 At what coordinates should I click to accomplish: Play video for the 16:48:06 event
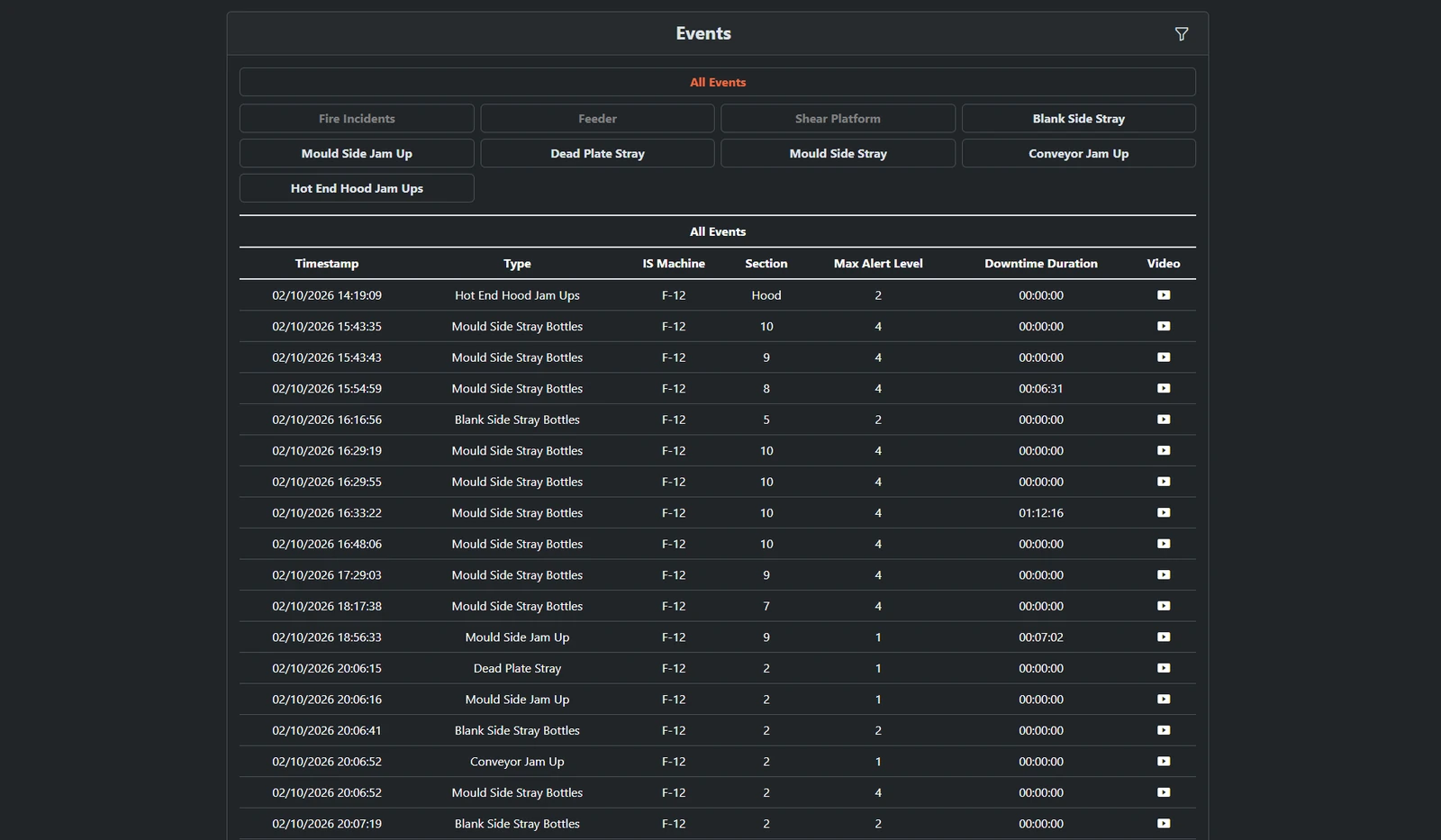(1164, 544)
